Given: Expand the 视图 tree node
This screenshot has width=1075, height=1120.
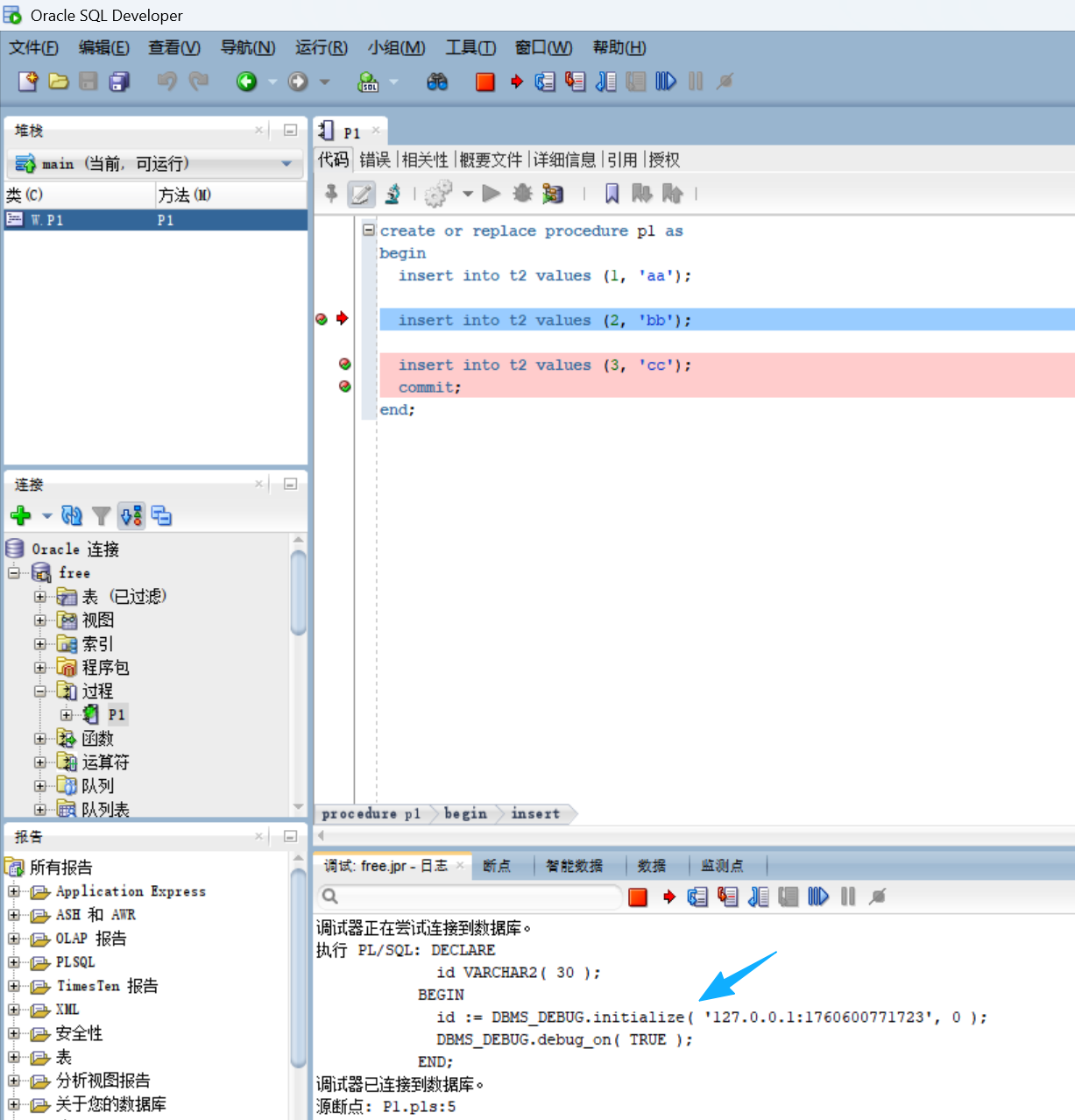Looking at the screenshot, I should click(40, 620).
